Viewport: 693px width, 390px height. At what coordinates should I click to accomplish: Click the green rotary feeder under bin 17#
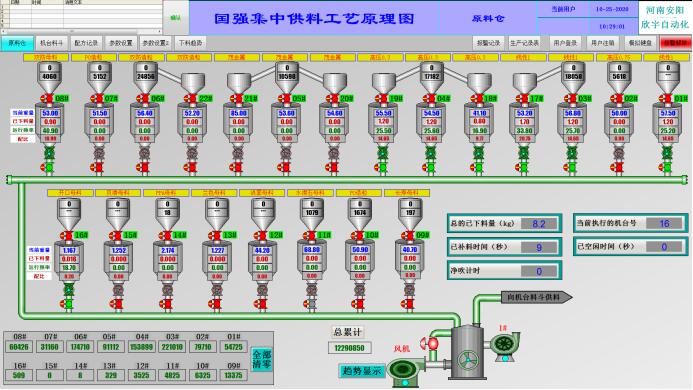click(x=524, y=153)
